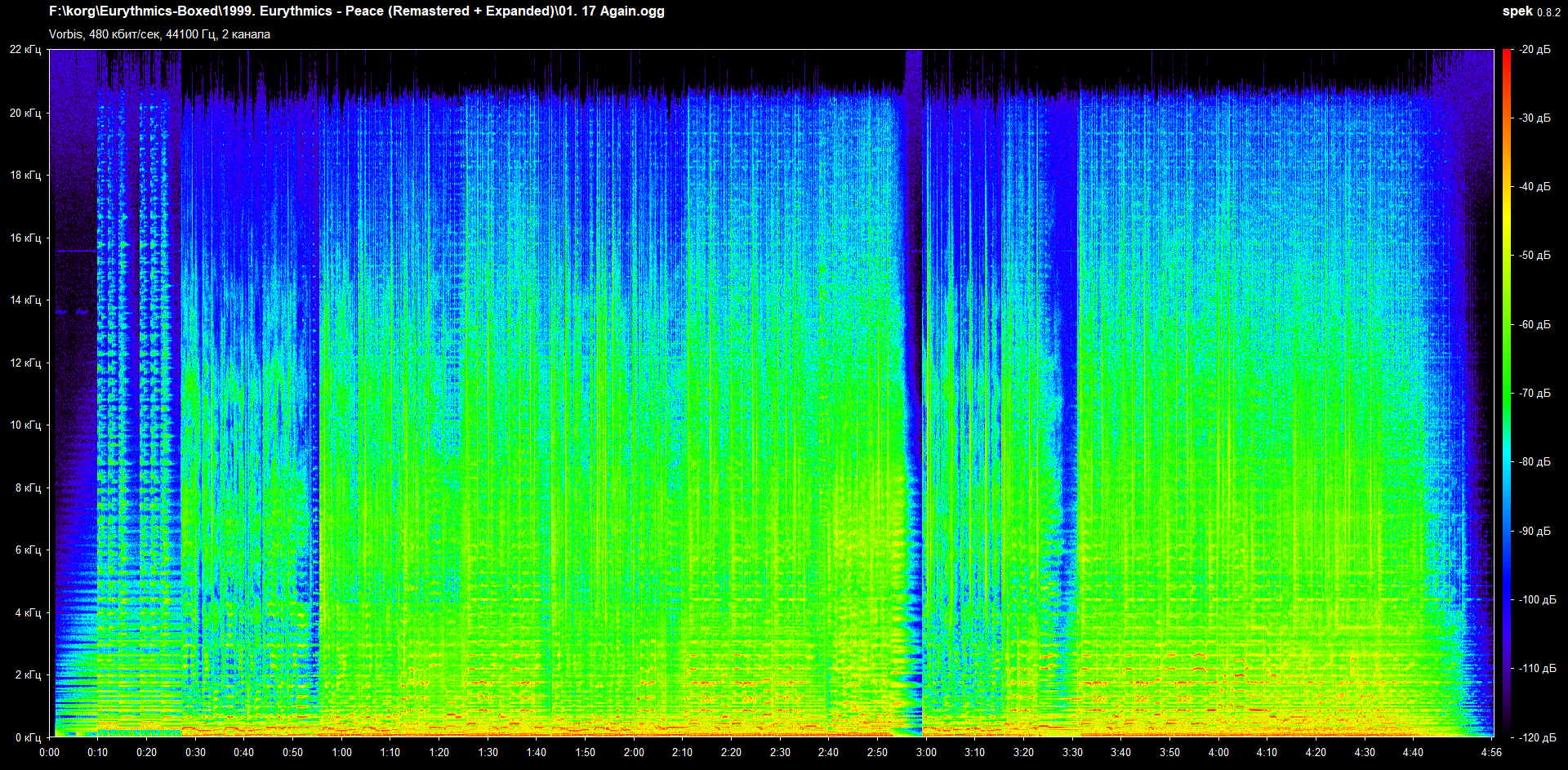1568x770 pixels.
Task: Click the Vorbis codec info line
Action: point(159,34)
